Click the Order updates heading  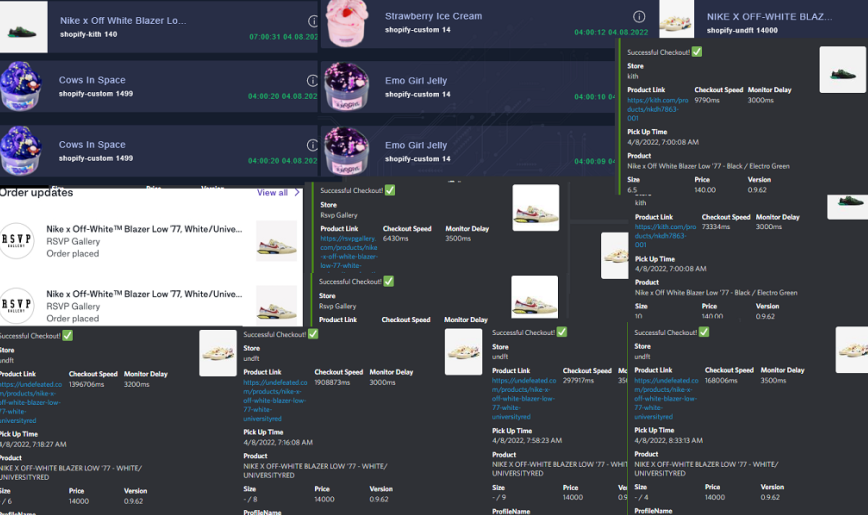37,193
